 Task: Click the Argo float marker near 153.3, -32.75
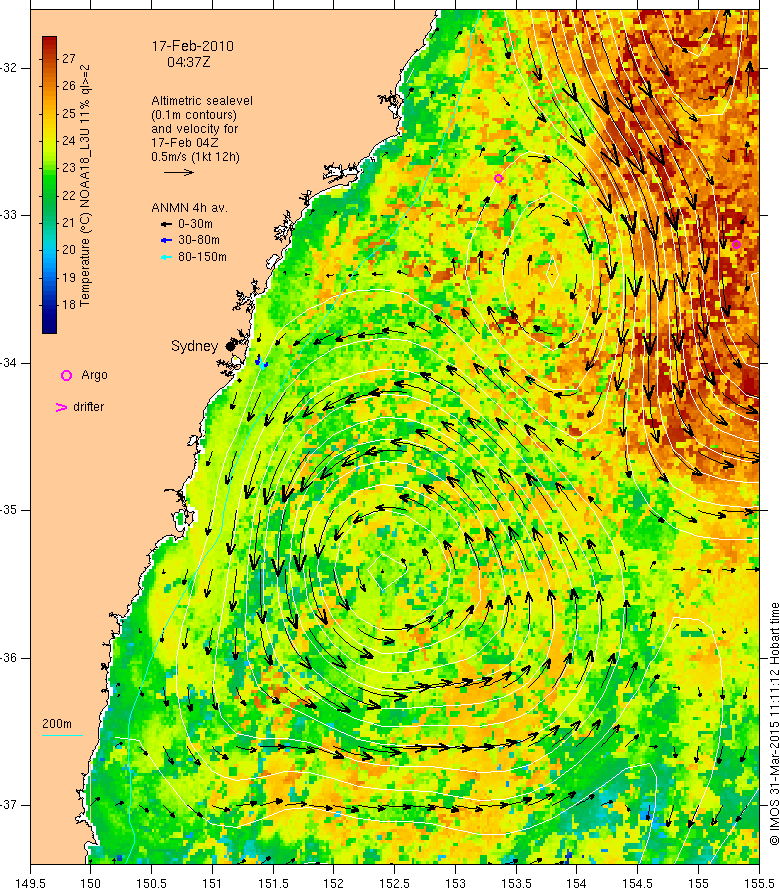(x=498, y=178)
